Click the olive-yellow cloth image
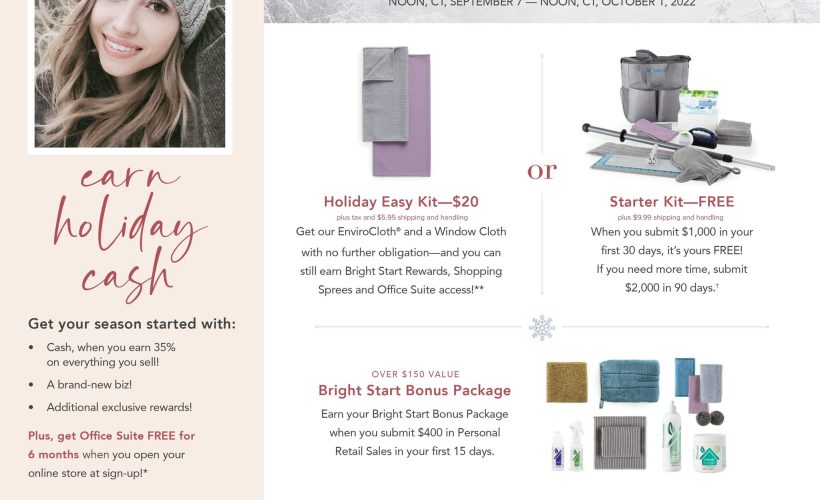820x500 pixels. pyautogui.click(x=566, y=383)
